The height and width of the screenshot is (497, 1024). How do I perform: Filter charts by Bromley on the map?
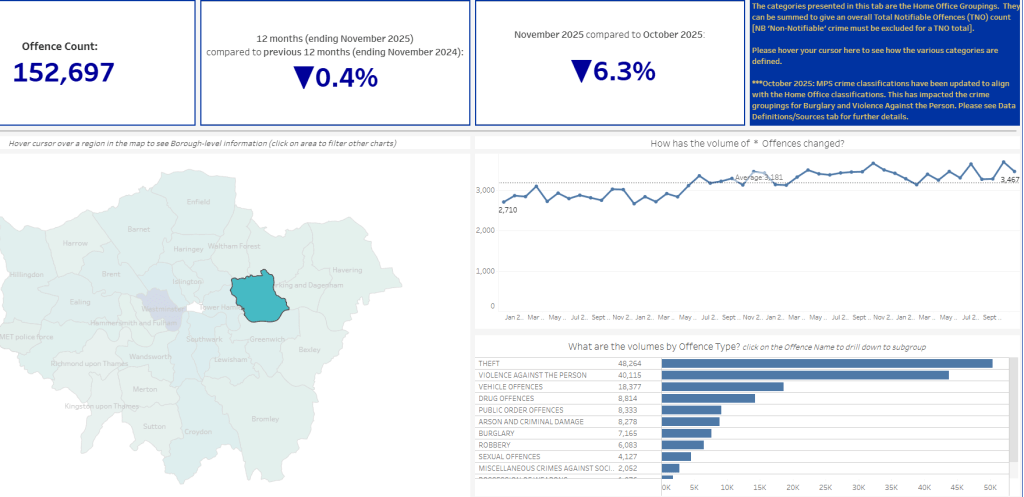[264, 418]
